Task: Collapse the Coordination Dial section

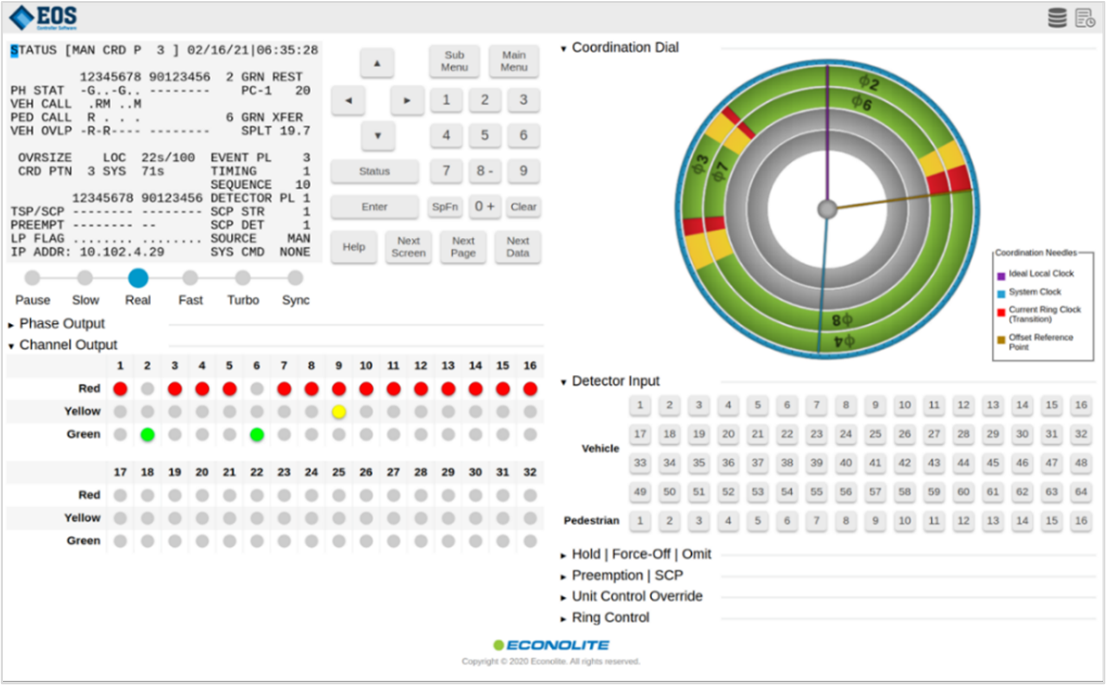Action: coord(624,48)
